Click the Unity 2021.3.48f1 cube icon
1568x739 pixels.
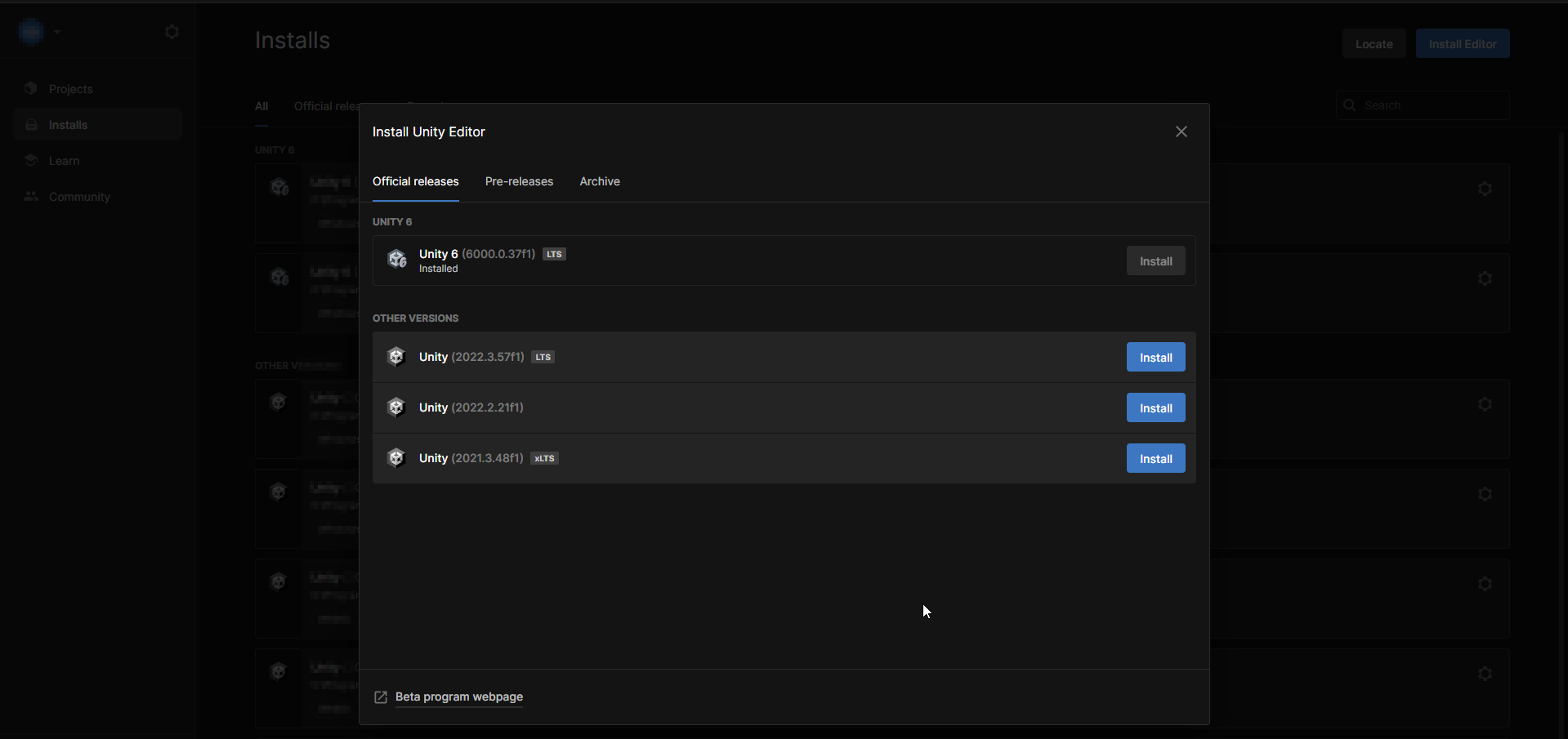[x=396, y=458]
